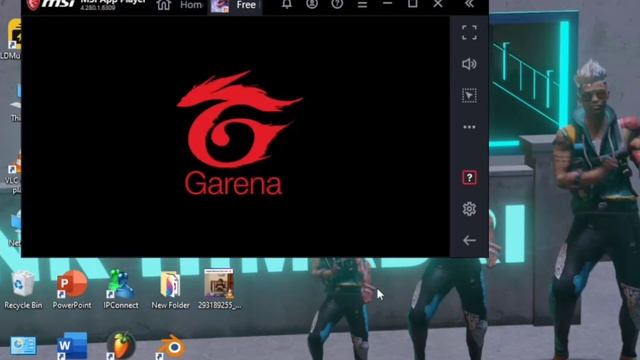Open the hamburger menu

tap(362, 4)
